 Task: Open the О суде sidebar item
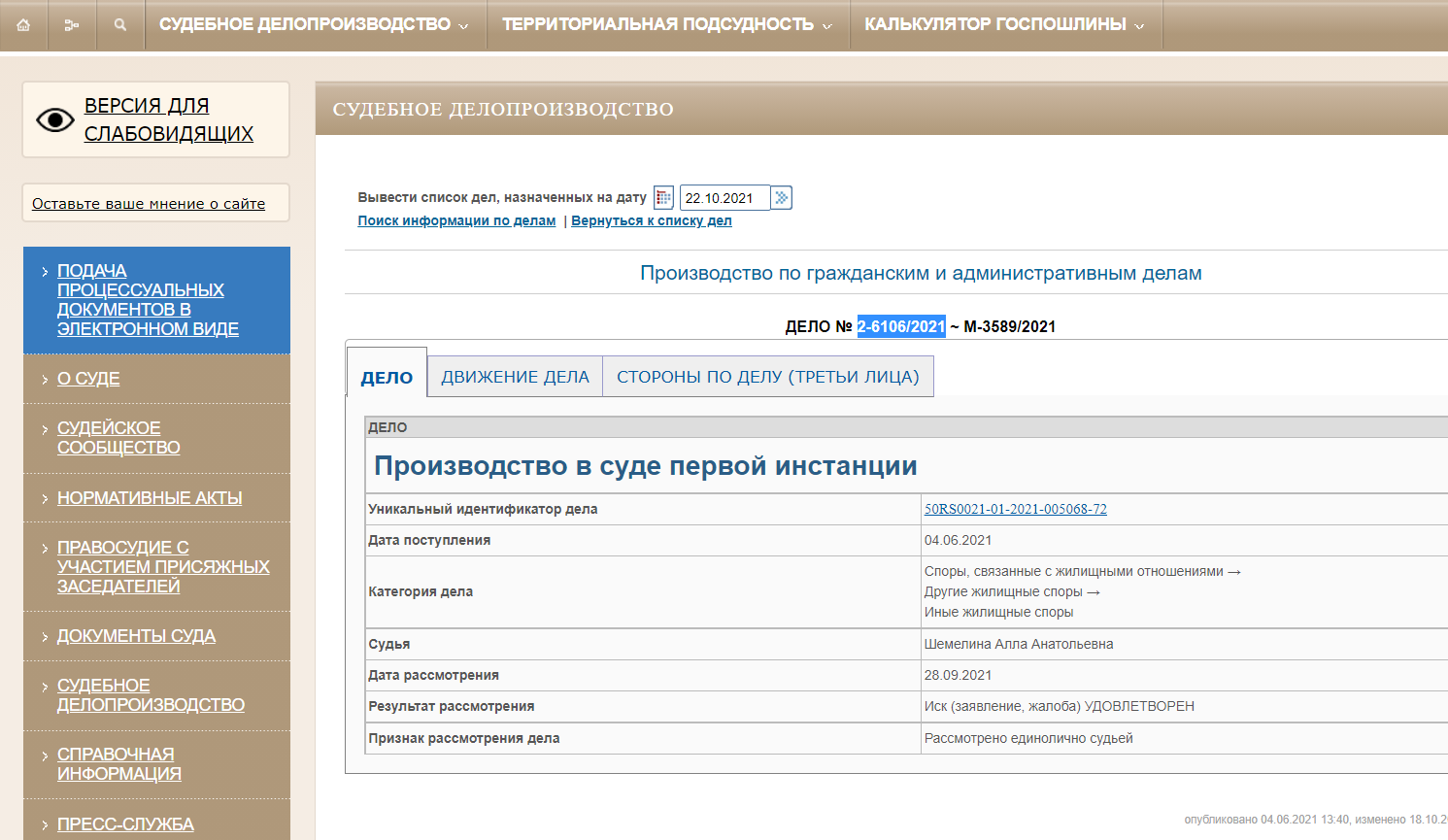click(88, 379)
